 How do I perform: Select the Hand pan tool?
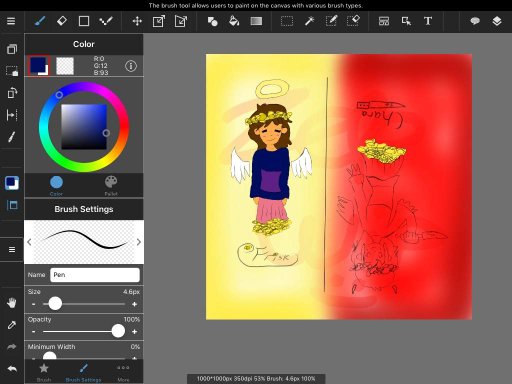click(x=12, y=303)
